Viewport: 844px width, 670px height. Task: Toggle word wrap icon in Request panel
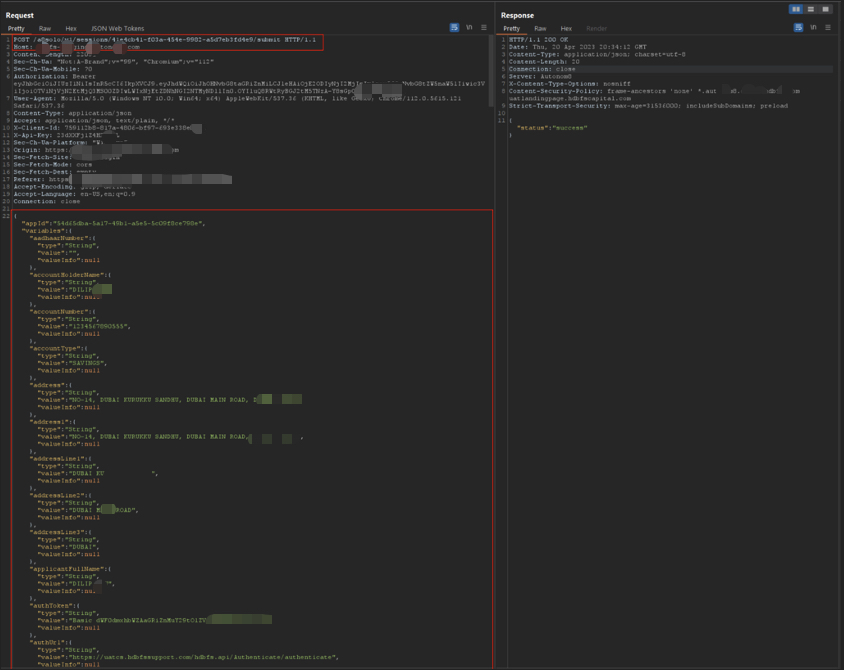[x=455, y=28]
